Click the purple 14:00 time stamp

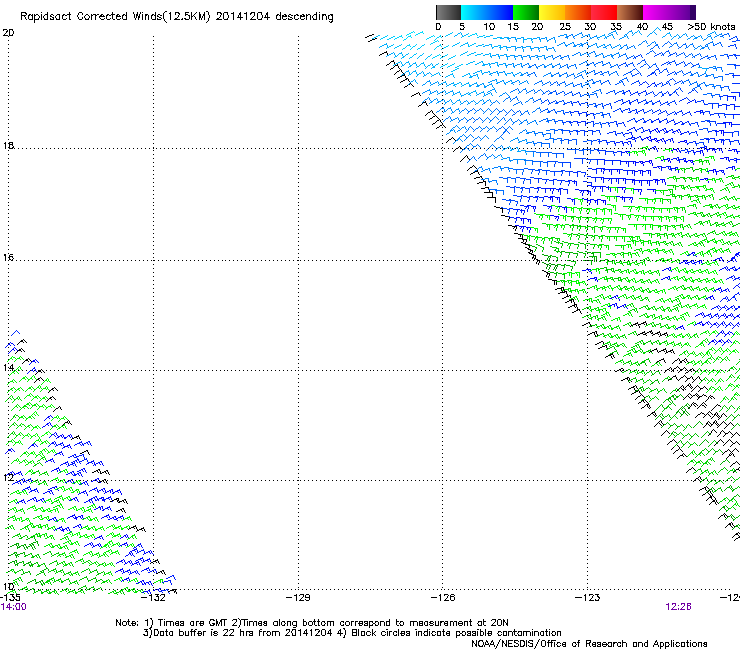(x=14, y=607)
